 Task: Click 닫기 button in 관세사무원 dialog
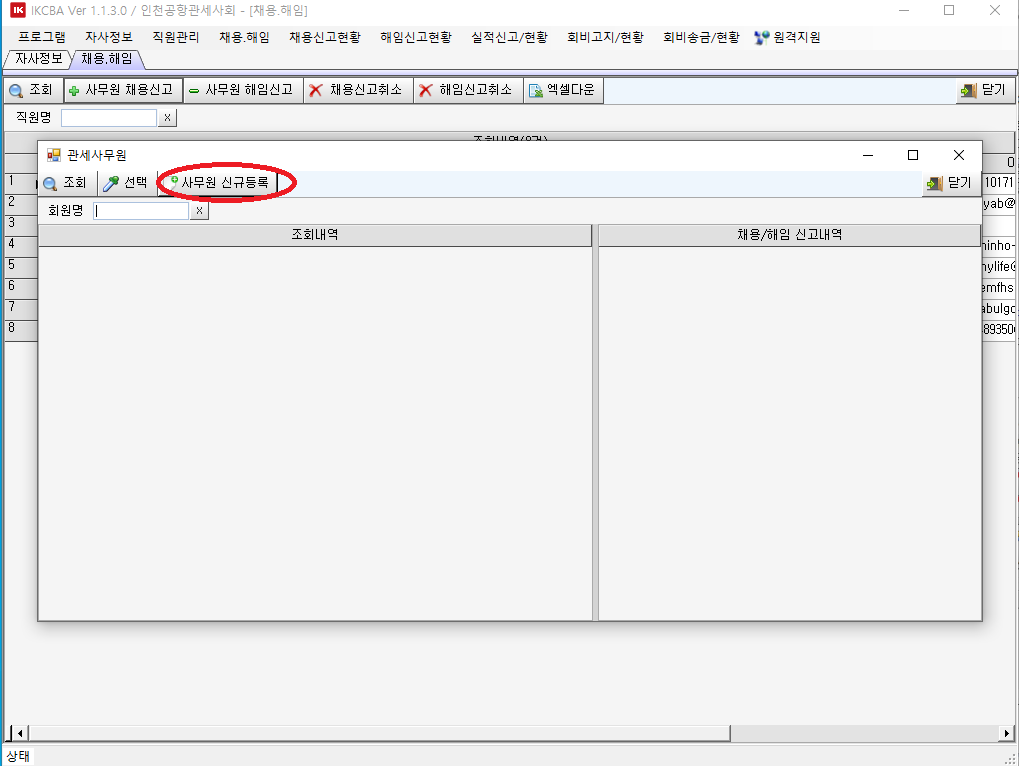click(948, 183)
